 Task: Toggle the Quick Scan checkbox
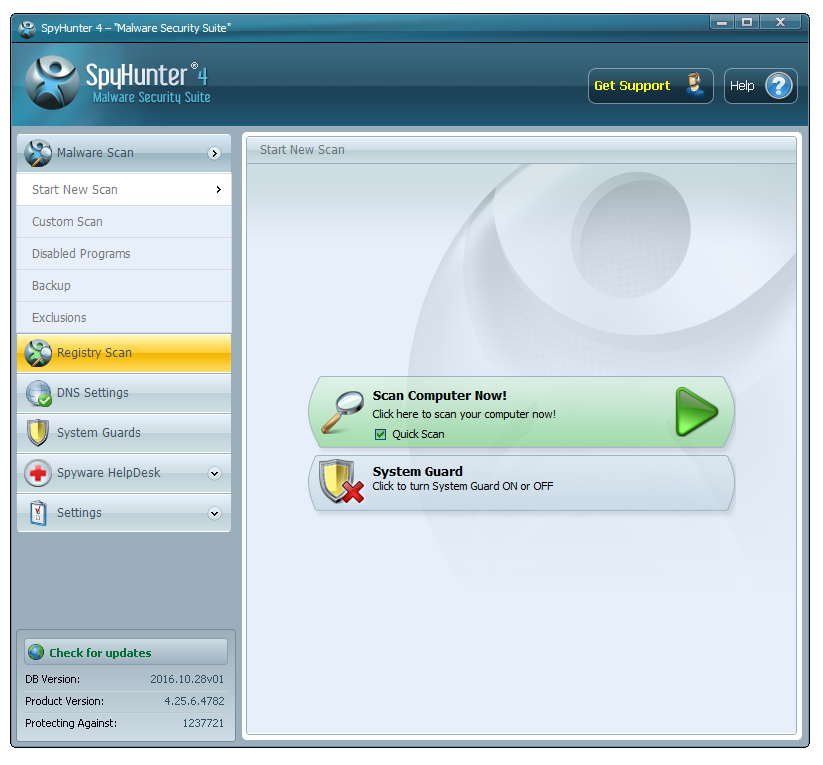[x=381, y=434]
